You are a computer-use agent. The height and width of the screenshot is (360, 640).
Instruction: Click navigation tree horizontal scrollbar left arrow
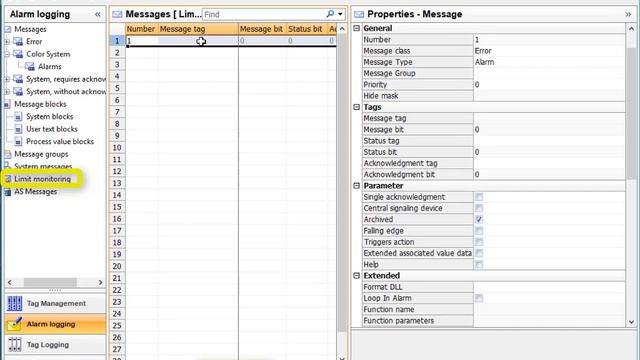(10, 282)
